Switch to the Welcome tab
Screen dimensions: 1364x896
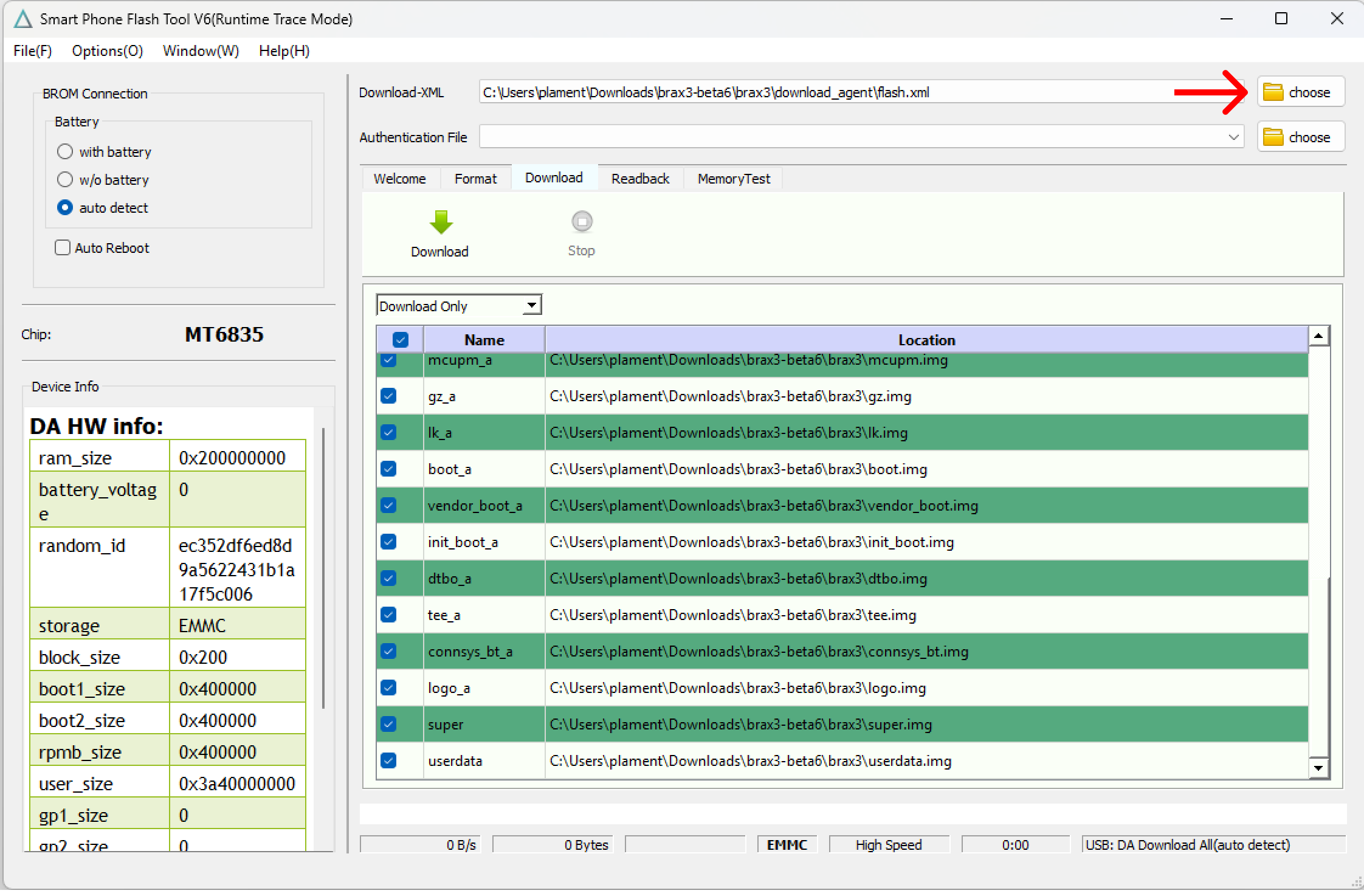click(x=400, y=179)
